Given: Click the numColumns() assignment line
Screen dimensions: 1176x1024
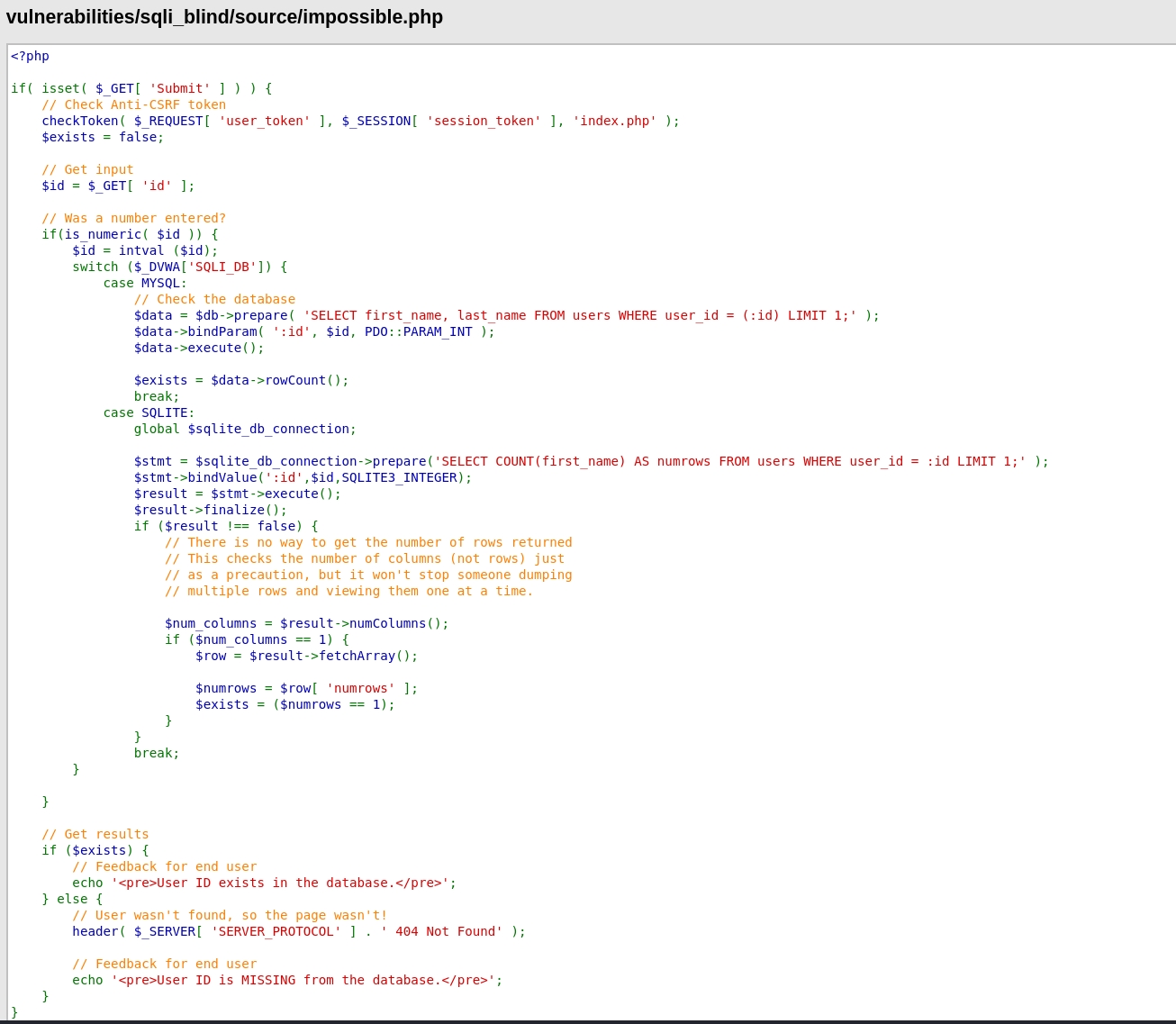Looking at the screenshot, I should coord(306,623).
